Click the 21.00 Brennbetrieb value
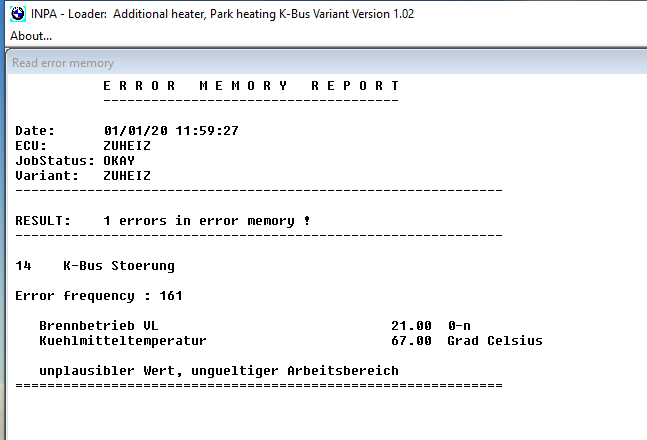Screen dimensions: 647x440 [411, 326]
